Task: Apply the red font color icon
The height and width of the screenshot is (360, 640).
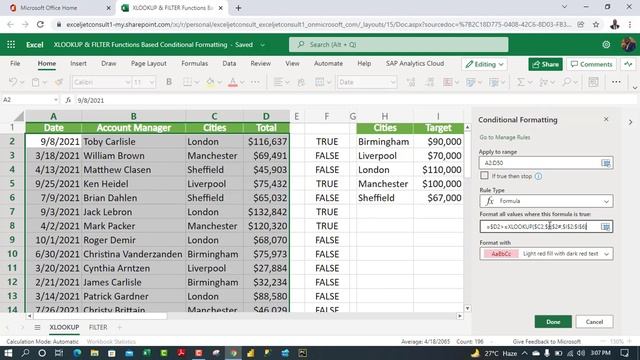Action: [x=233, y=82]
